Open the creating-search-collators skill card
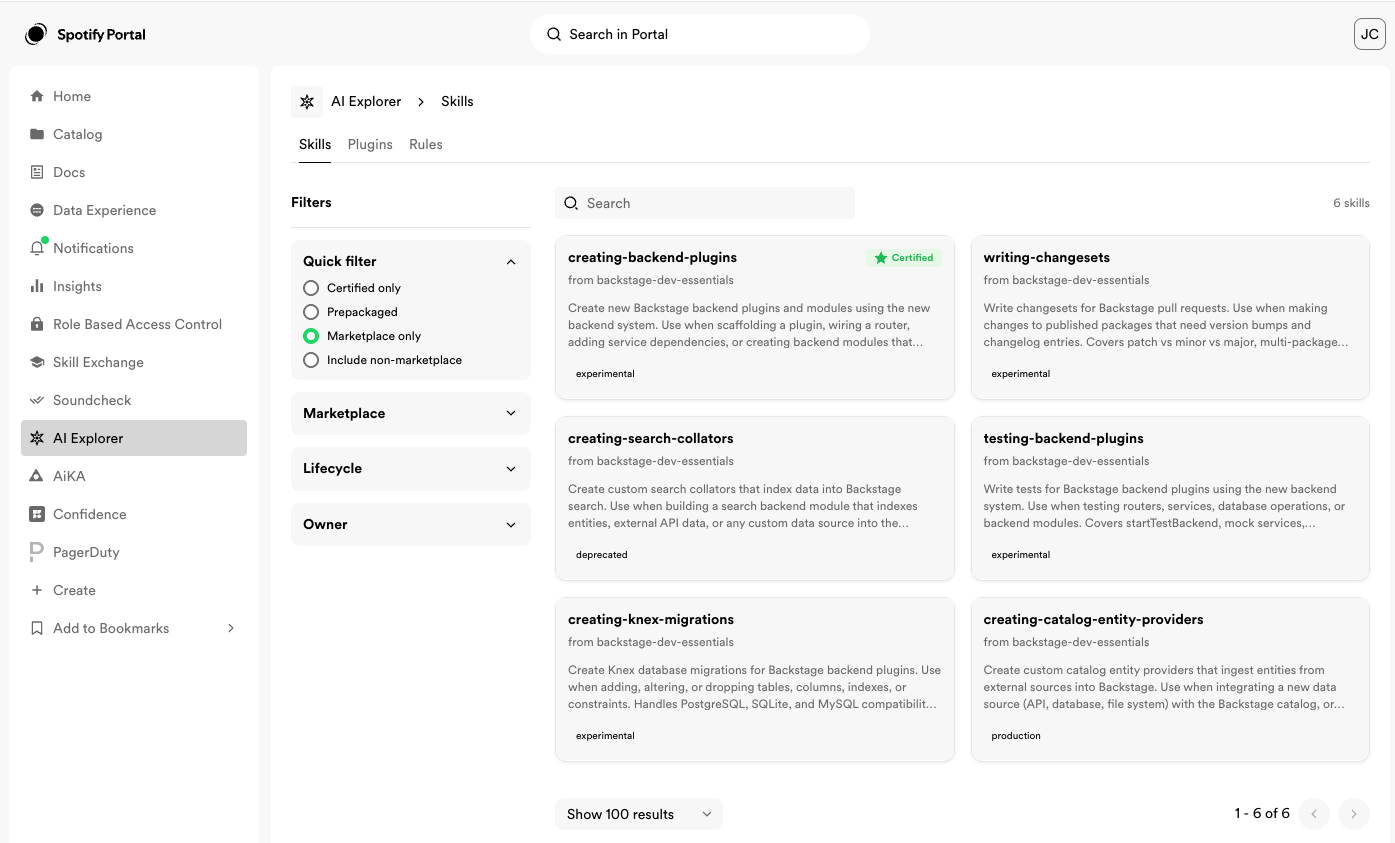The image size is (1395, 843). point(755,498)
